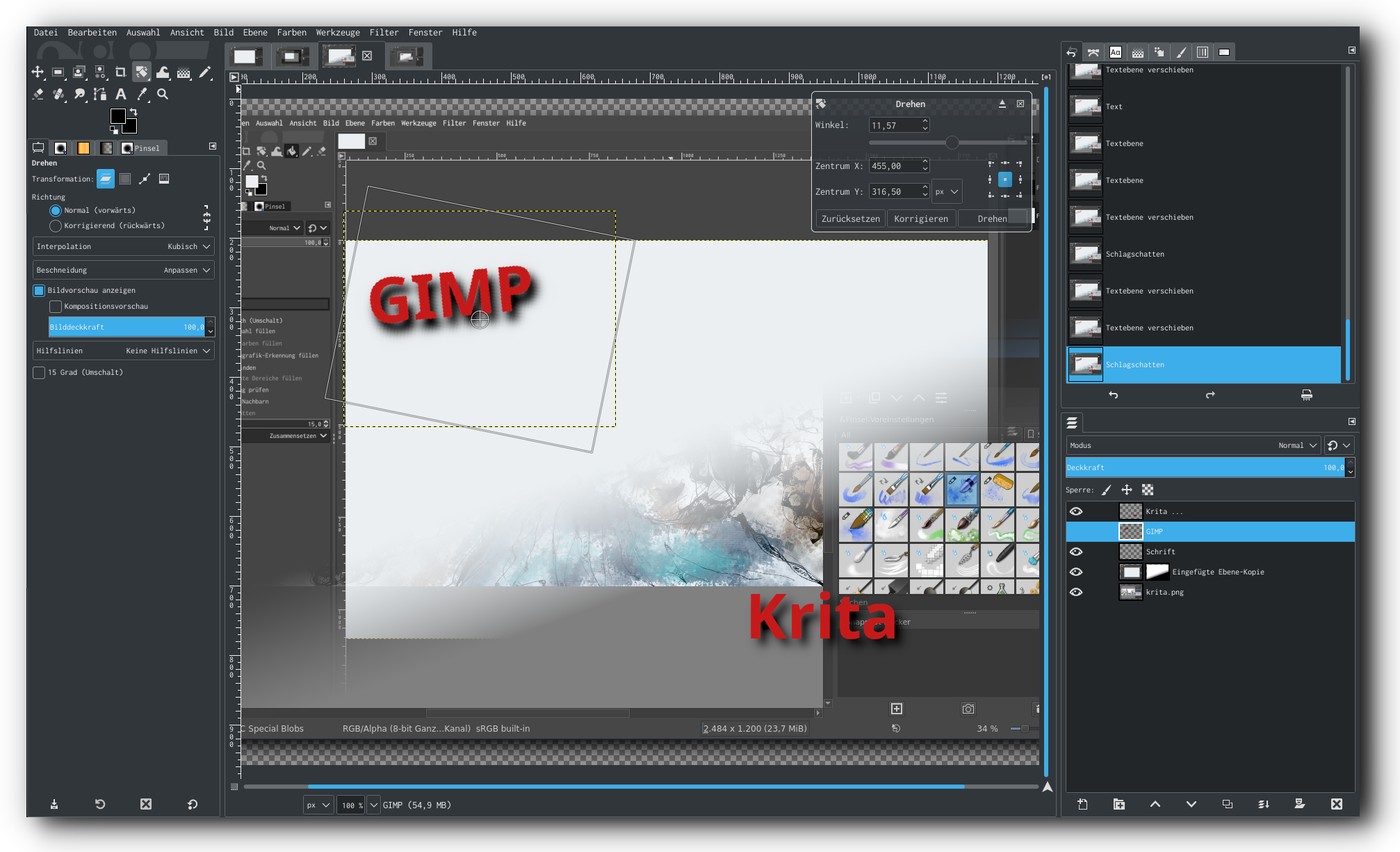The height and width of the screenshot is (852, 1400).
Task: Select the Warp transform tool
Action: click(163, 72)
